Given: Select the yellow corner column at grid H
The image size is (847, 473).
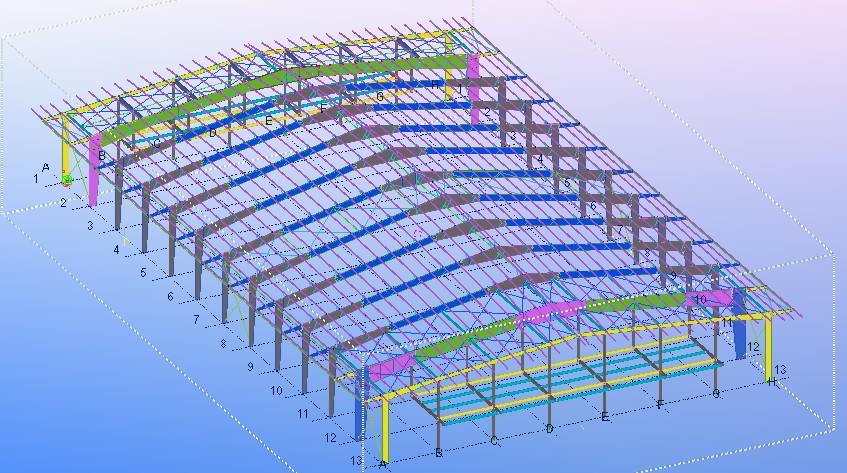Looking at the screenshot, I should [x=767, y=345].
